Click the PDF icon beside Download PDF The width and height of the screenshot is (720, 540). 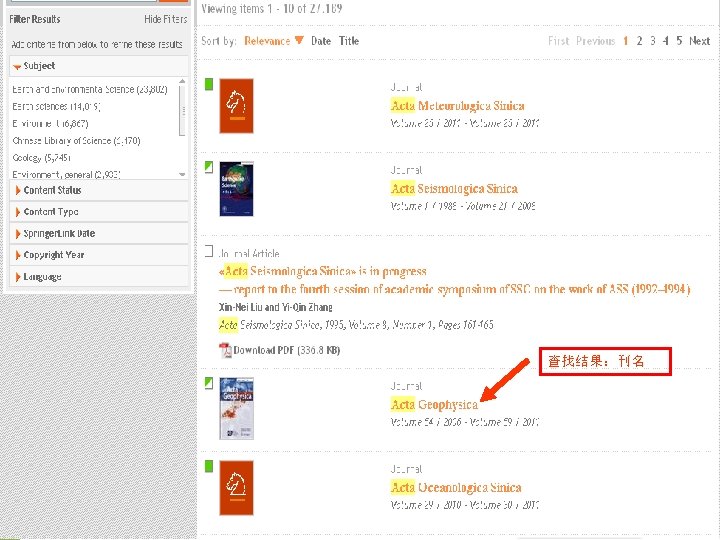coord(225,350)
